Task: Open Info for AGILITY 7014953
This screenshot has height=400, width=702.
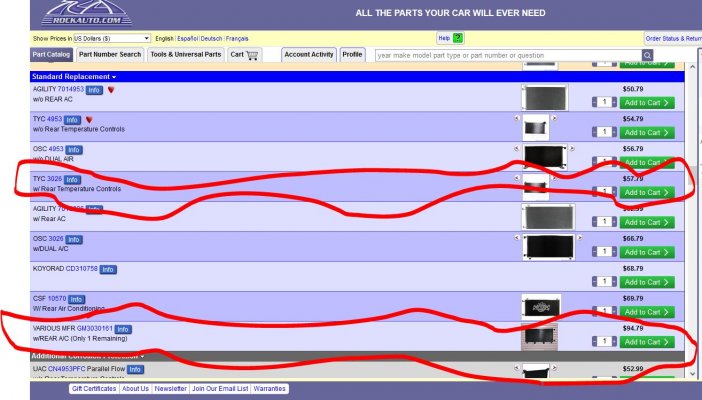Action: click(x=94, y=90)
